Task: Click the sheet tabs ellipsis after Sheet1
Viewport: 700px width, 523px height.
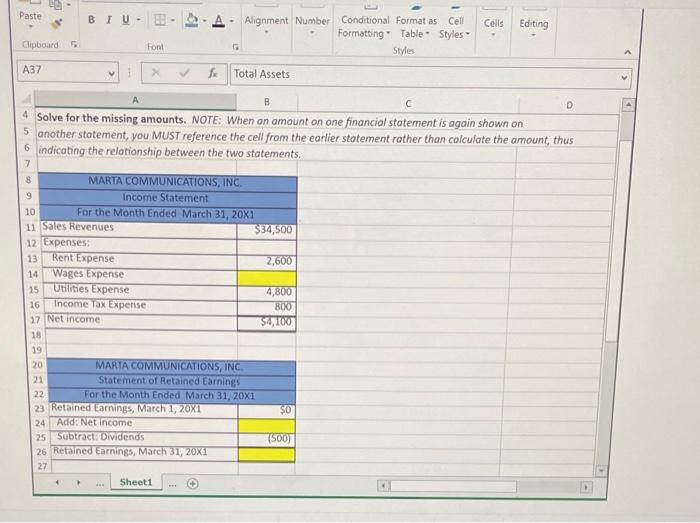Action: pyautogui.click(x=172, y=484)
